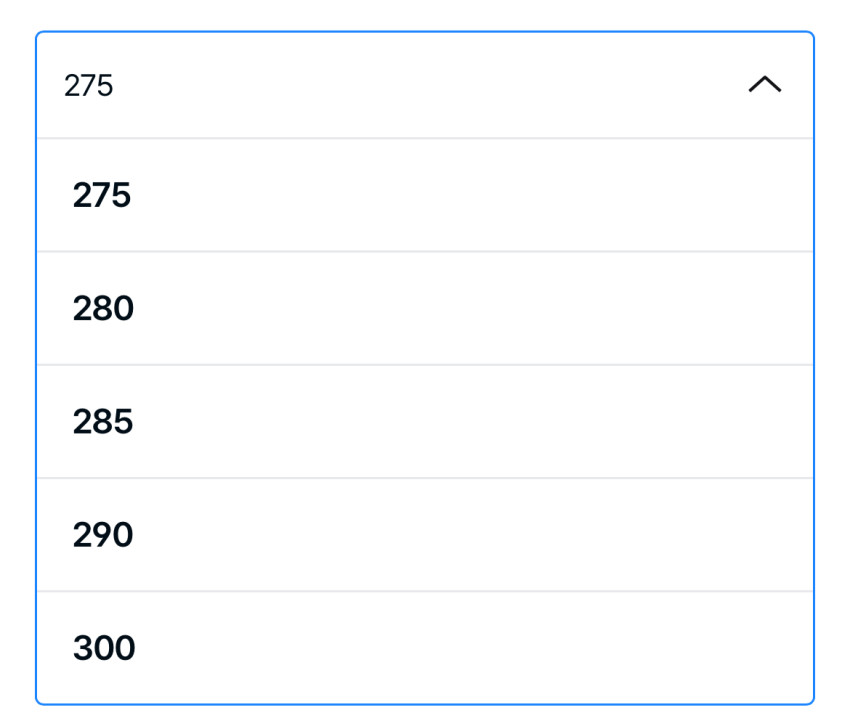Image resolution: width=850 pixels, height=718 pixels.
Task: Click the second list item 280
Action: tap(103, 309)
